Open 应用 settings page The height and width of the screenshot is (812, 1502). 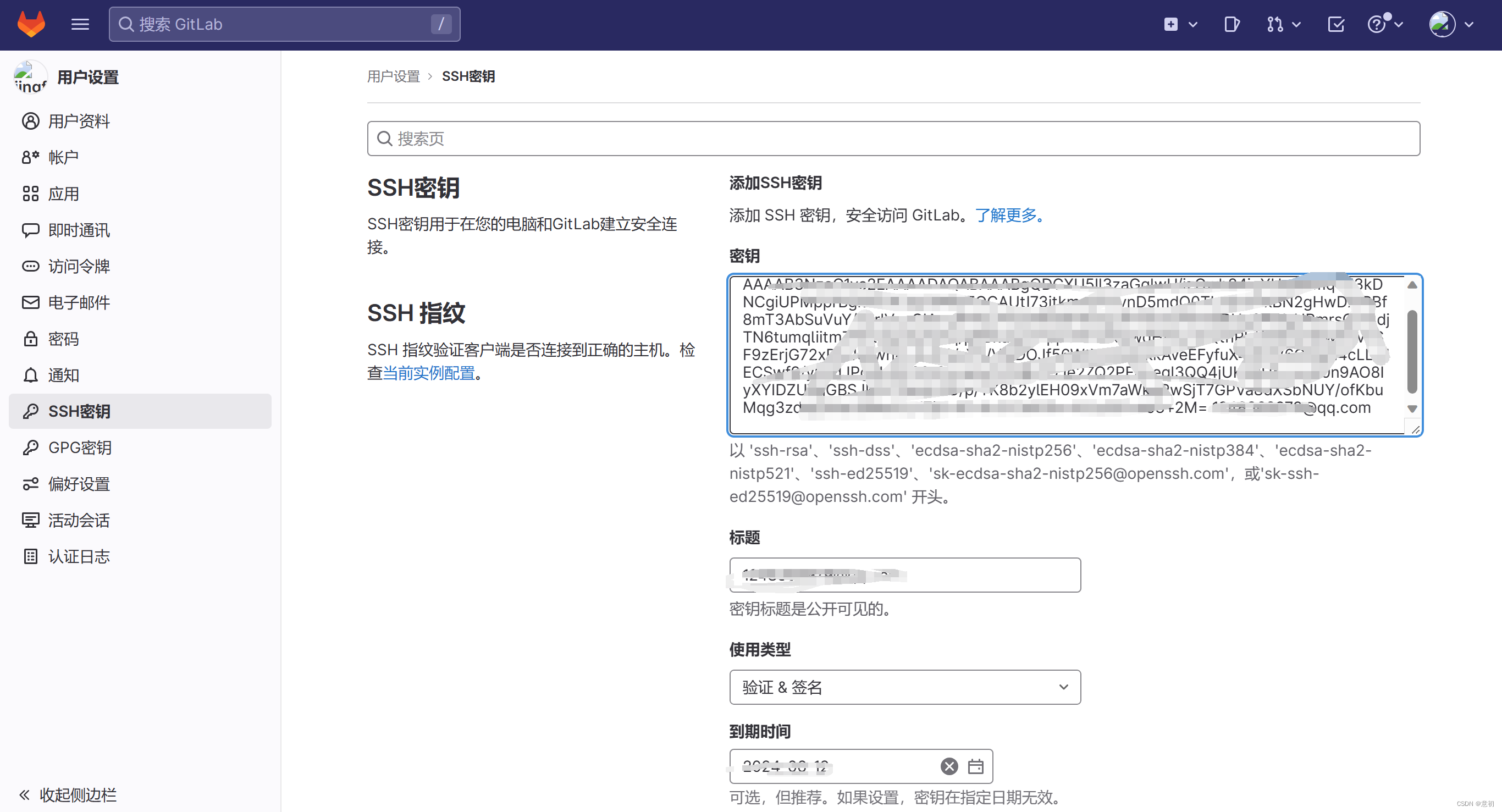(140, 194)
